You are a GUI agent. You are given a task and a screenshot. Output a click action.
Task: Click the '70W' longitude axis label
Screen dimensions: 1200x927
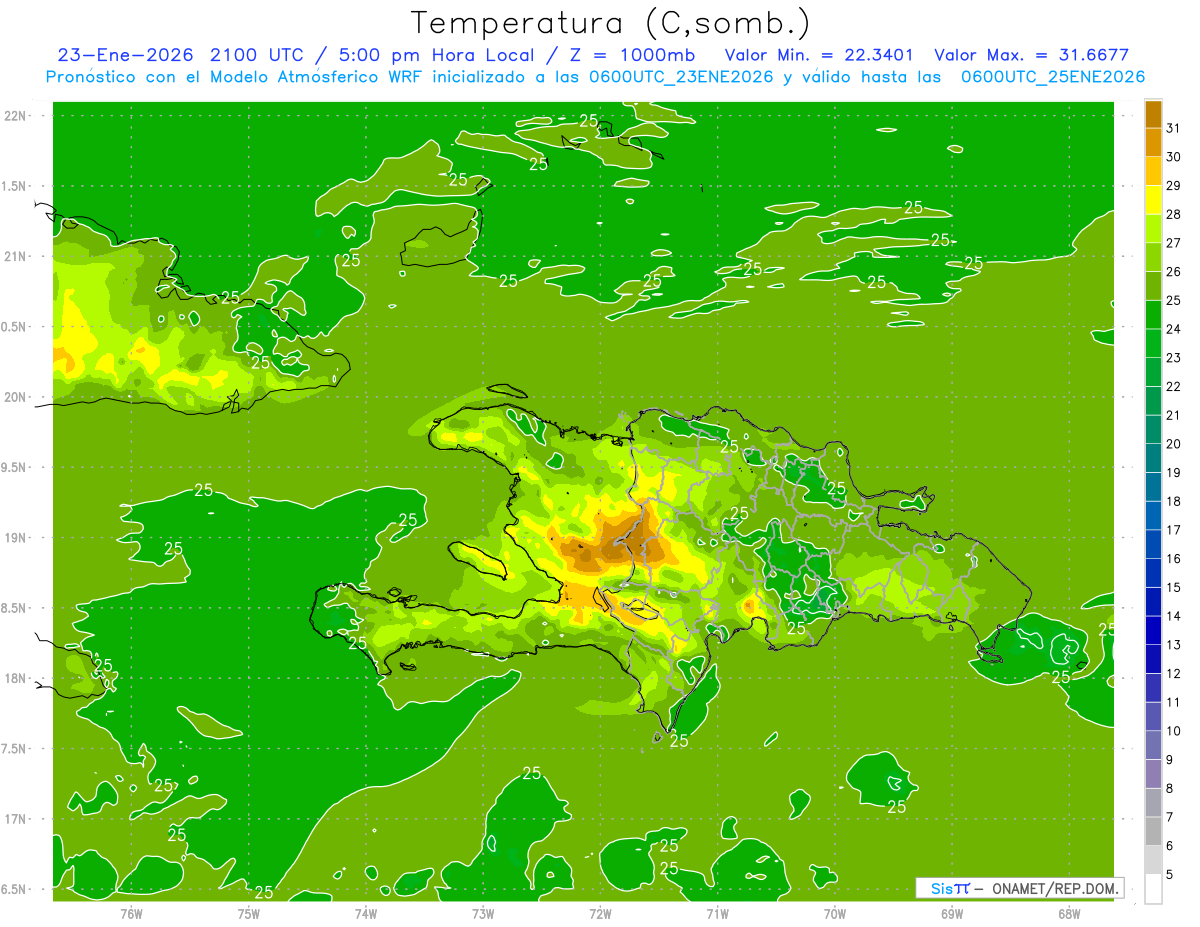pyautogui.click(x=835, y=914)
